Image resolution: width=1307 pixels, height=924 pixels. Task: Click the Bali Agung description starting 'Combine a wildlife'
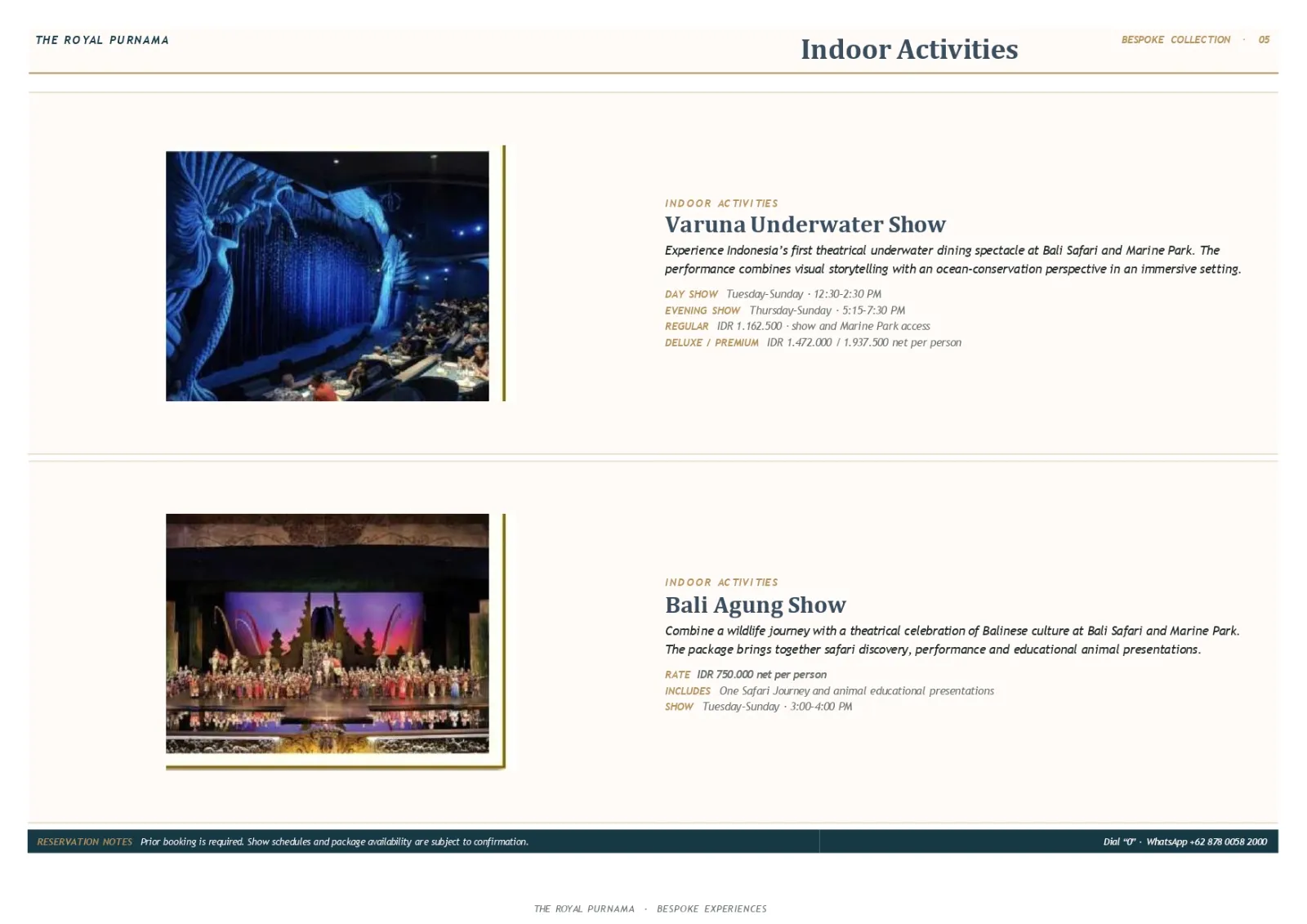952,641
